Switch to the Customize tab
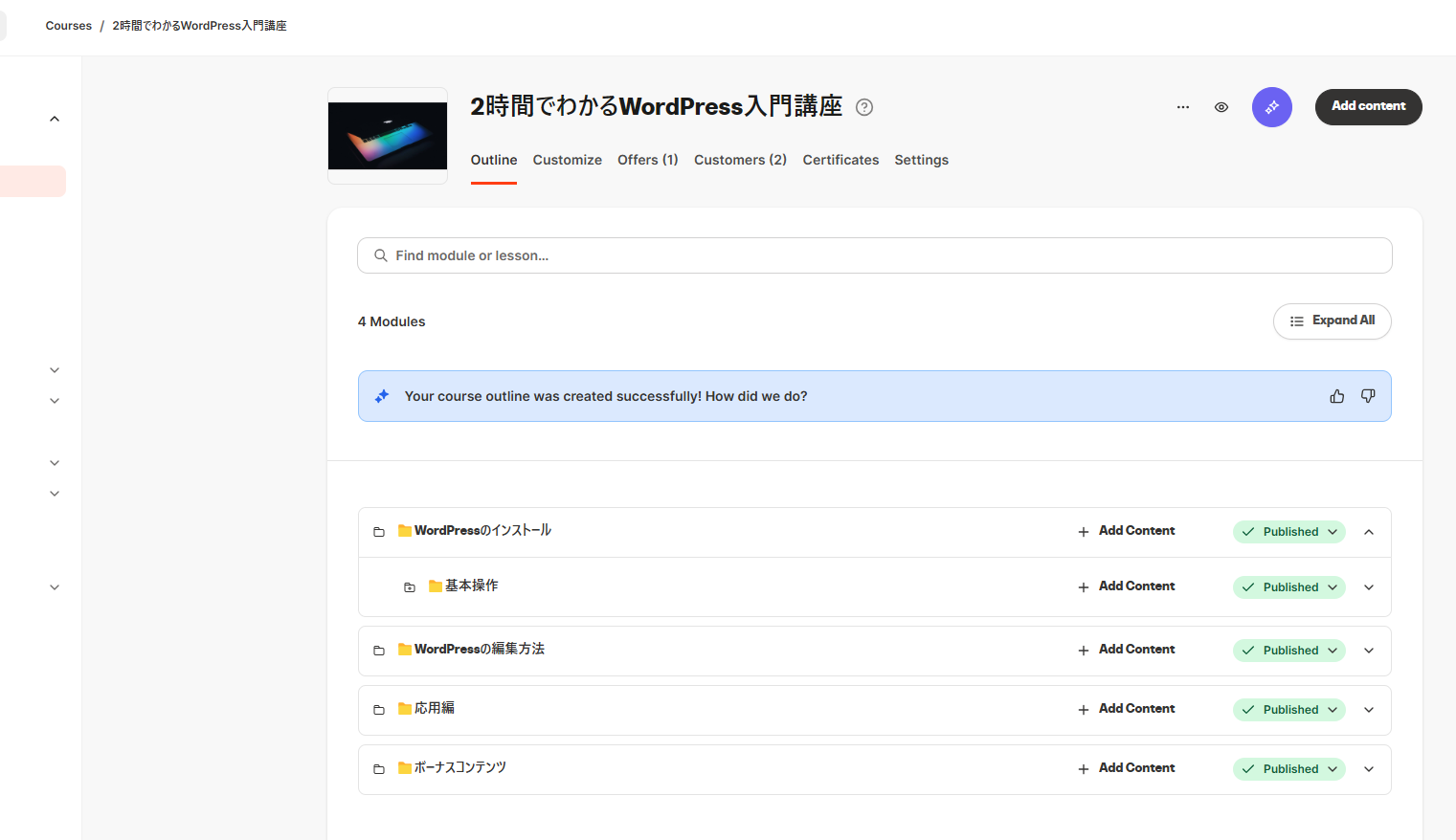 [568, 160]
